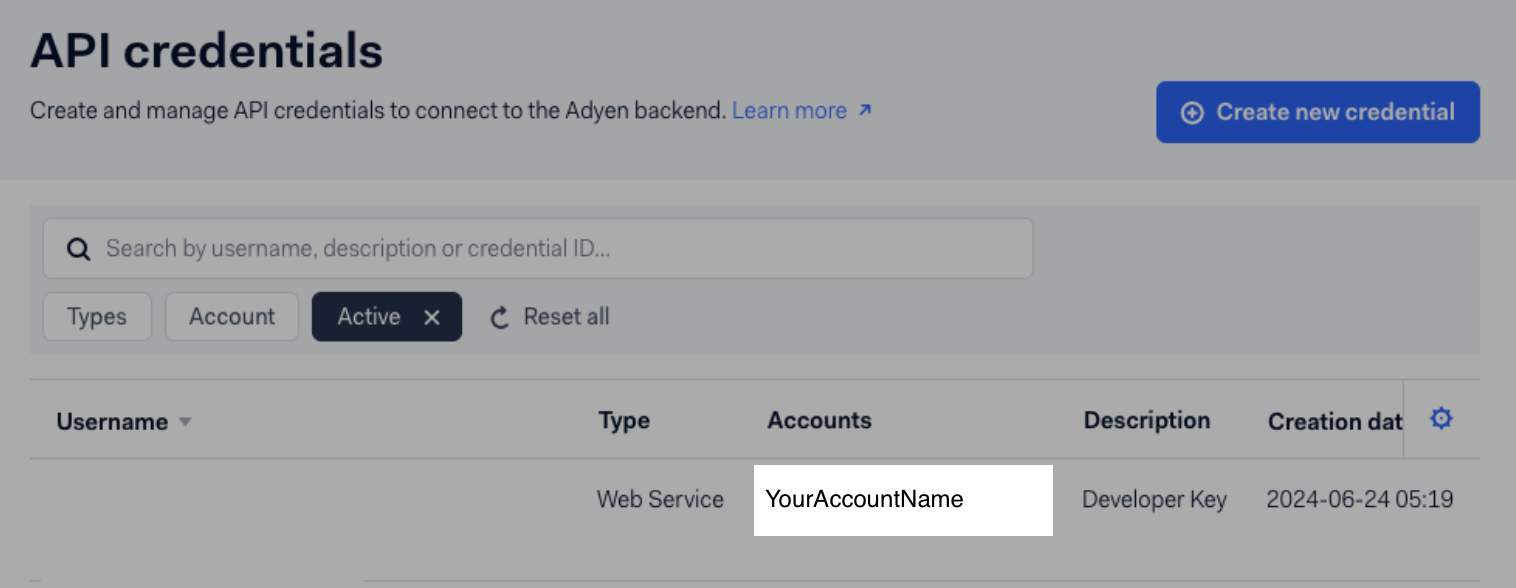1516x588 pixels.
Task: Click the search magnifier icon
Action: pyautogui.click(x=78, y=248)
